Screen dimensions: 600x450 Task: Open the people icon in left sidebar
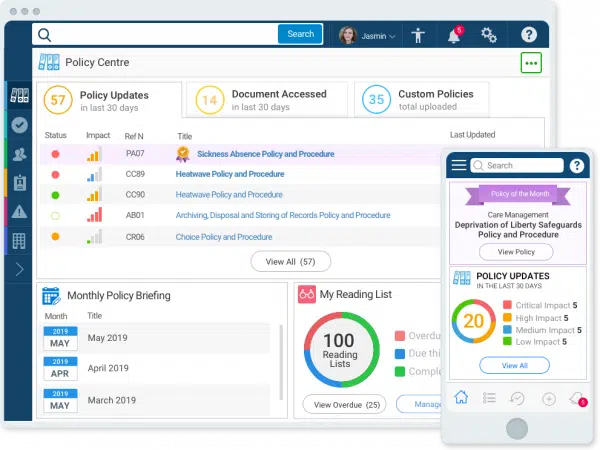(19, 154)
